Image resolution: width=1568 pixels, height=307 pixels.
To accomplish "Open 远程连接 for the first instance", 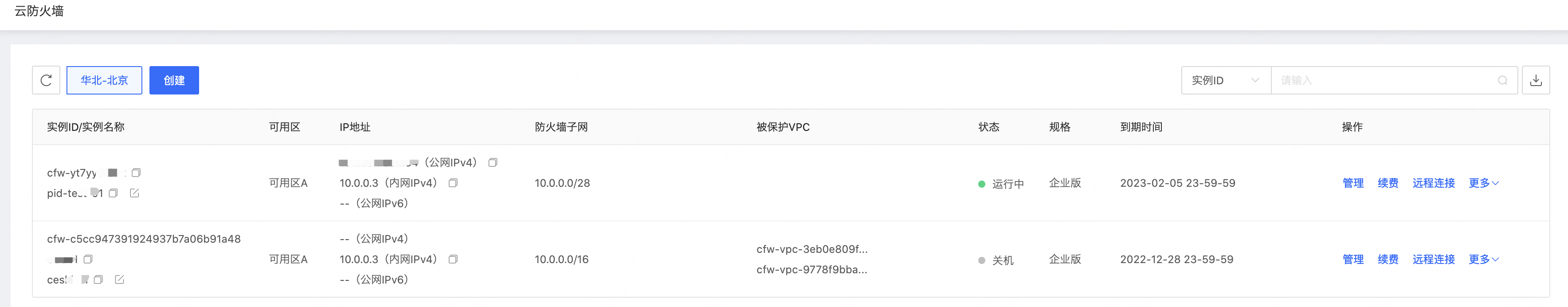I will click(x=1434, y=183).
